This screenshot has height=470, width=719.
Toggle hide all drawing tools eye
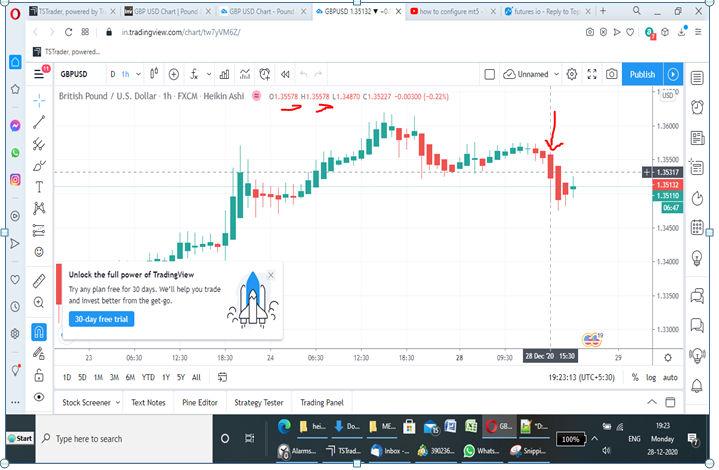(x=39, y=397)
